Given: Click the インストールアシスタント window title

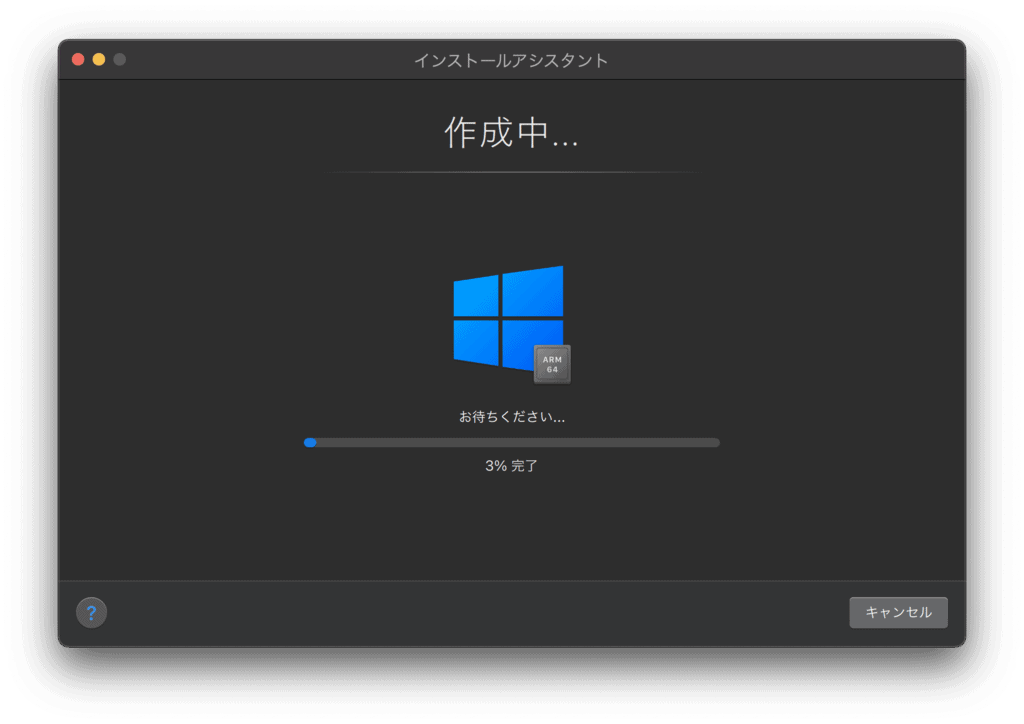Looking at the screenshot, I should point(511,60).
